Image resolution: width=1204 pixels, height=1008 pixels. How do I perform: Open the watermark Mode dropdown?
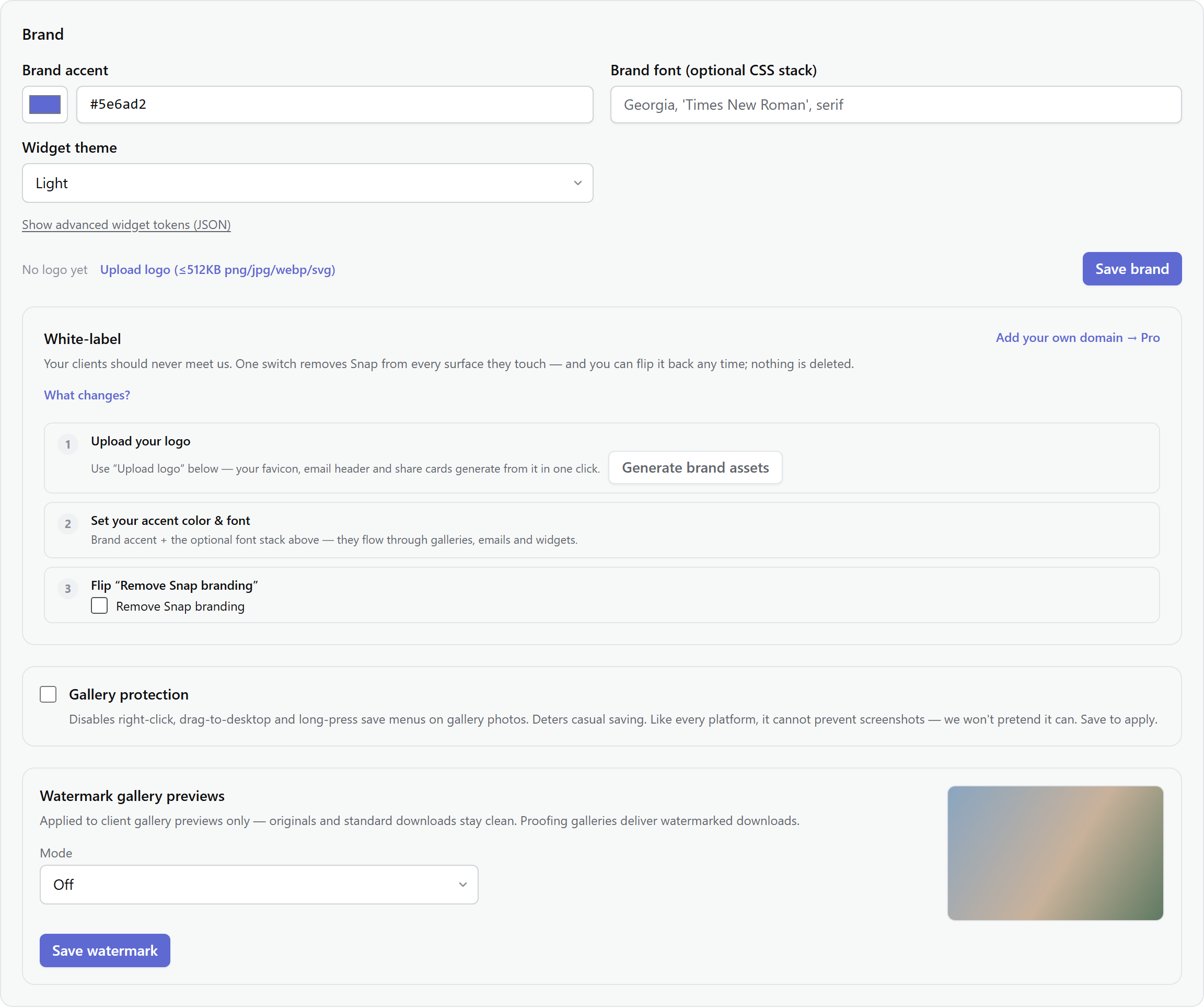259,885
